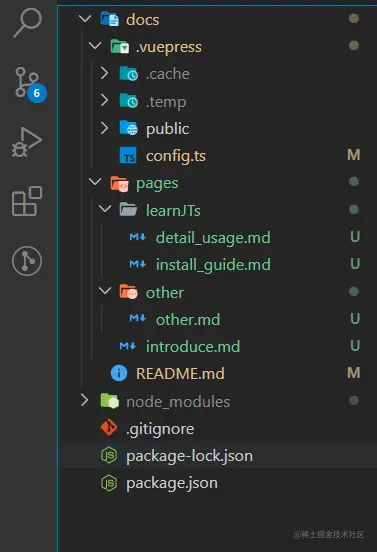
Task: Open the Search view in the activity bar
Action: pyautogui.click(x=27, y=22)
